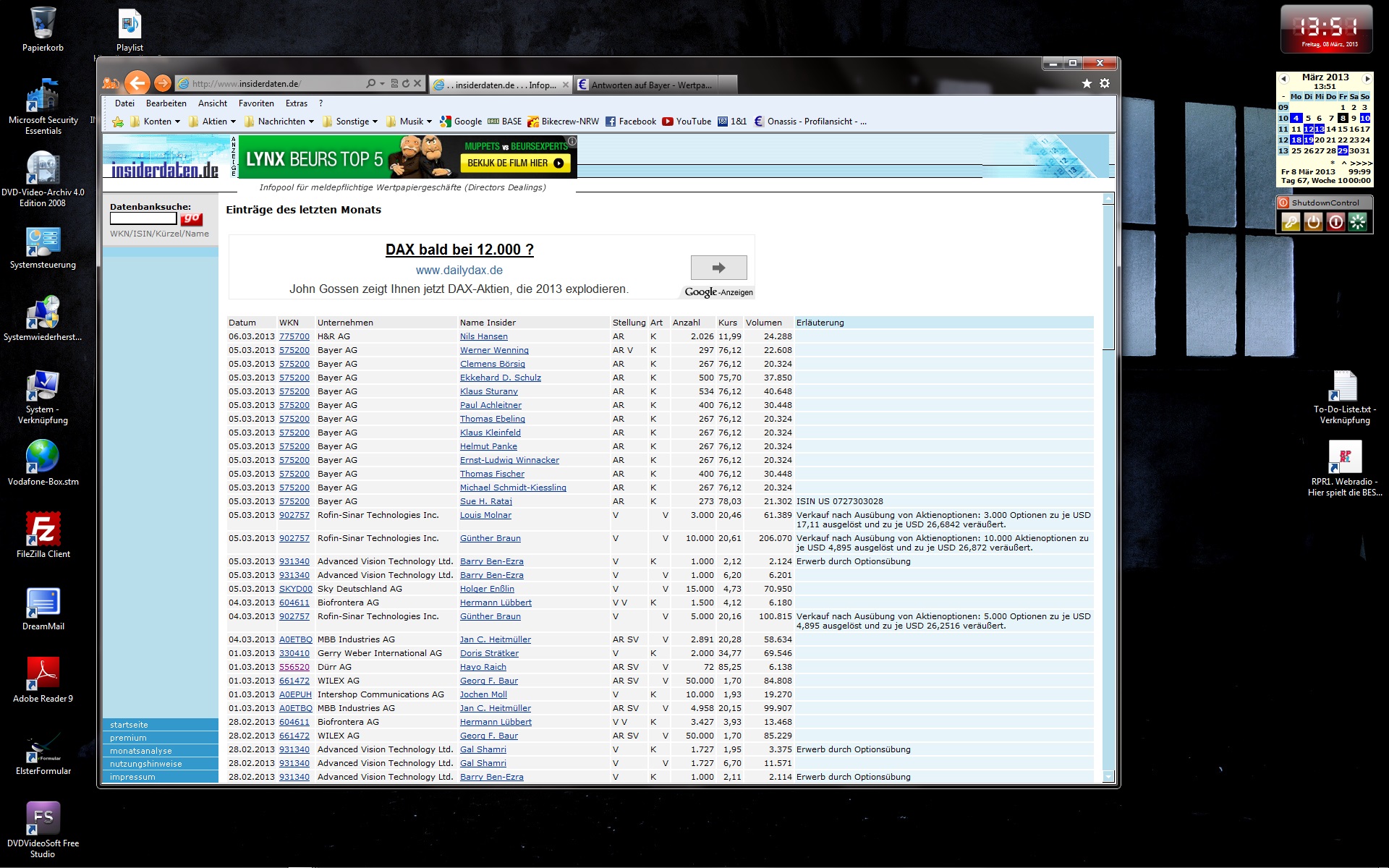Image resolution: width=1389 pixels, height=868 pixels.
Task: Click scrollbar down arrow on page
Action: click(1108, 777)
